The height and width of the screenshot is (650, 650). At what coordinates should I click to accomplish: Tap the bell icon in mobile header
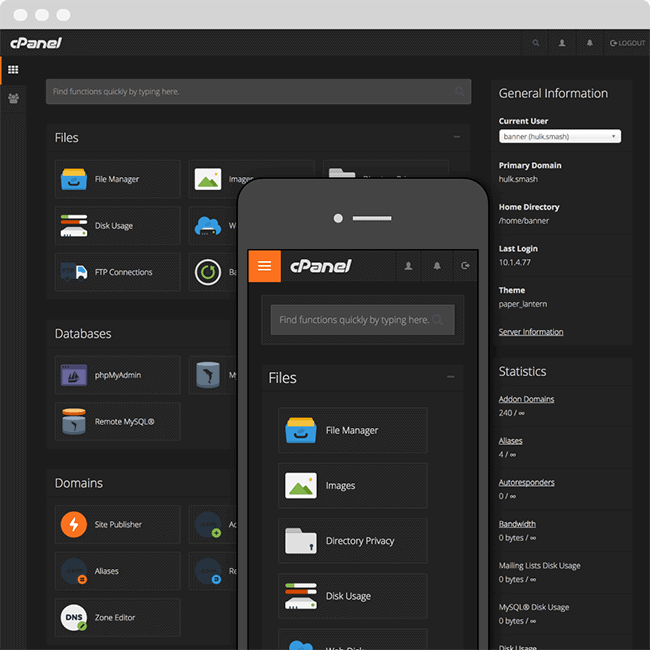click(437, 266)
